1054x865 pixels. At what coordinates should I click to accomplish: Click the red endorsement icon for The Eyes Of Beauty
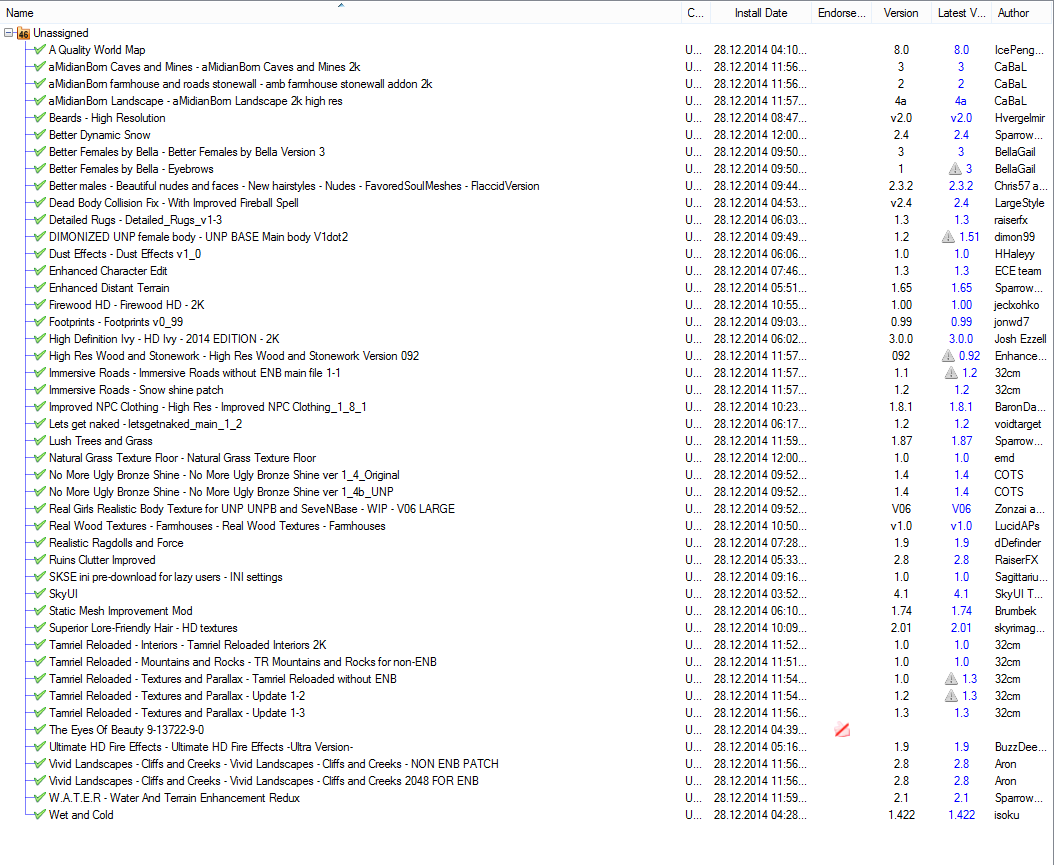pos(842,729)
